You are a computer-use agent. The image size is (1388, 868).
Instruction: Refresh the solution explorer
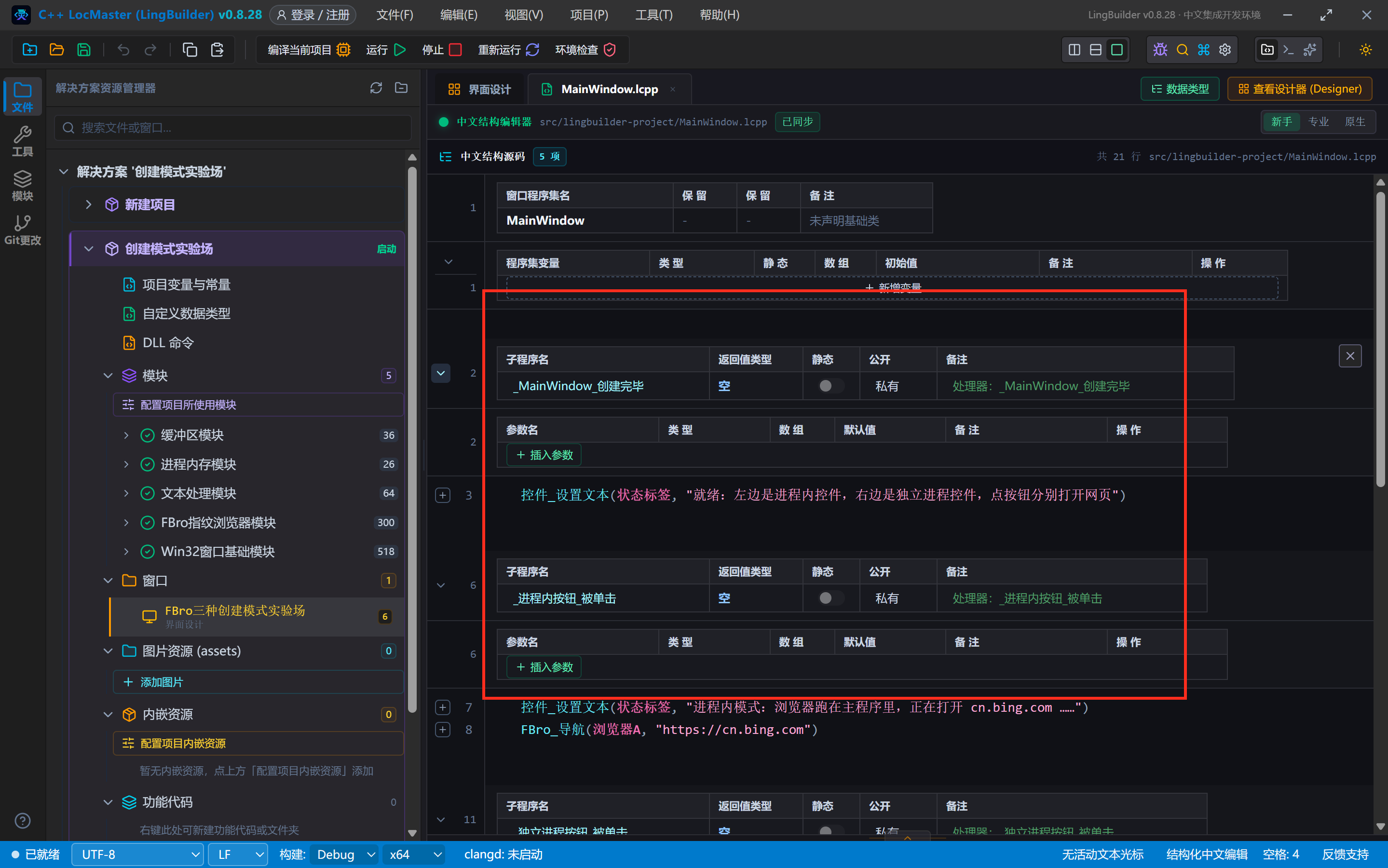[x=376, y=88]
